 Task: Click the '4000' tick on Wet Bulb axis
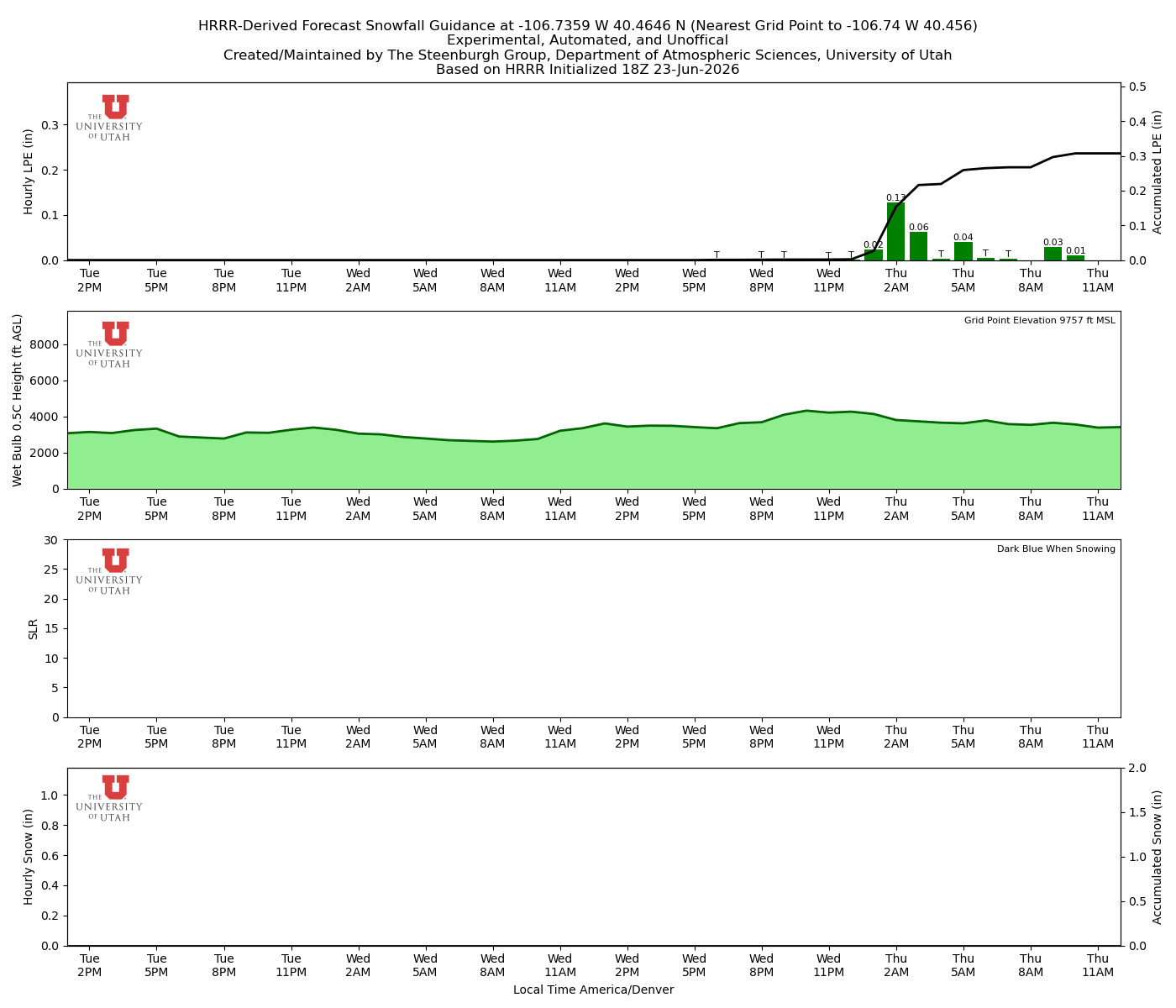45,417
